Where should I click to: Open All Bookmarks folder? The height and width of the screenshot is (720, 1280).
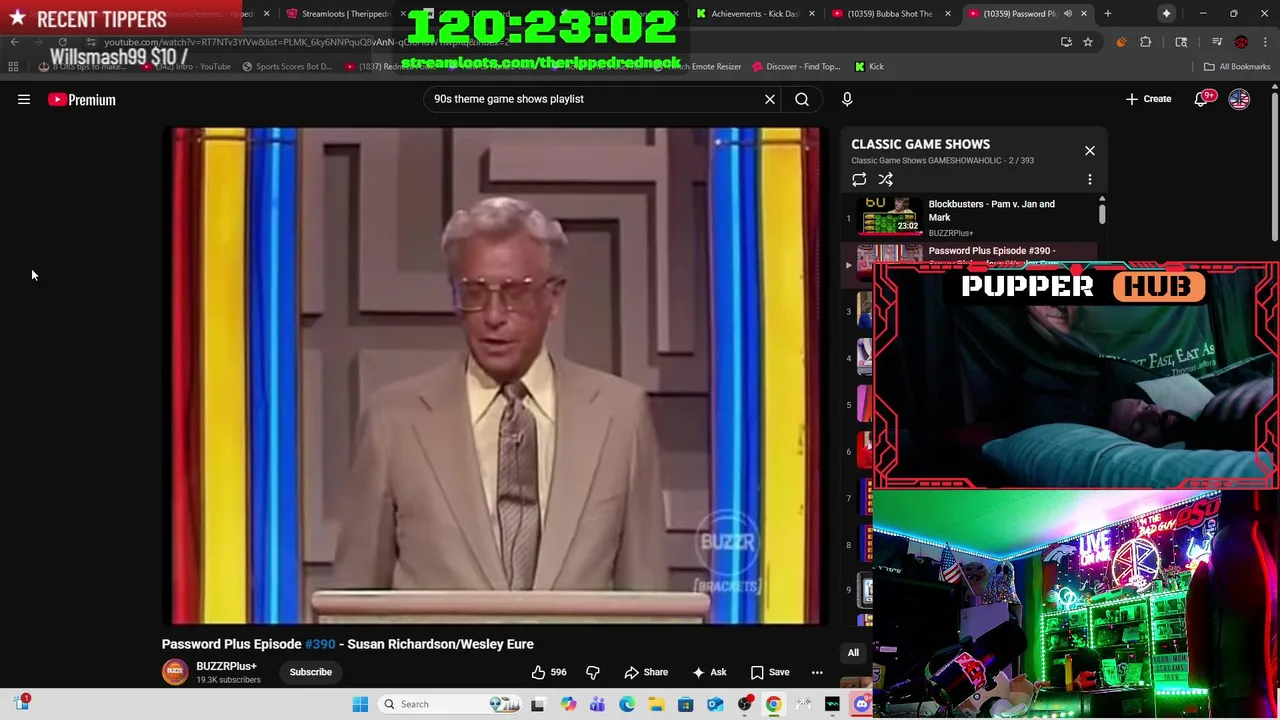click(x=1237, y=67)
